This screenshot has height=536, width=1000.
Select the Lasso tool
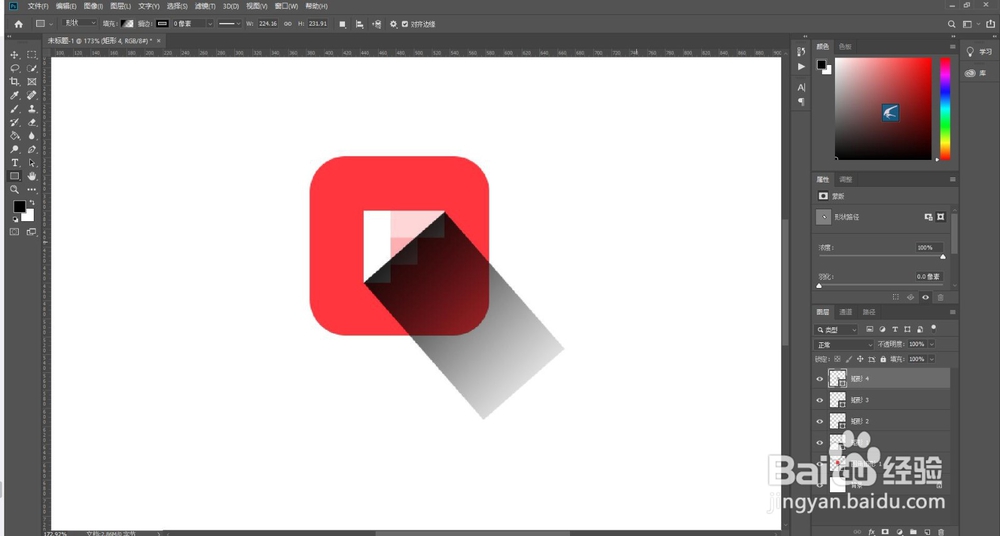[14, 68]
